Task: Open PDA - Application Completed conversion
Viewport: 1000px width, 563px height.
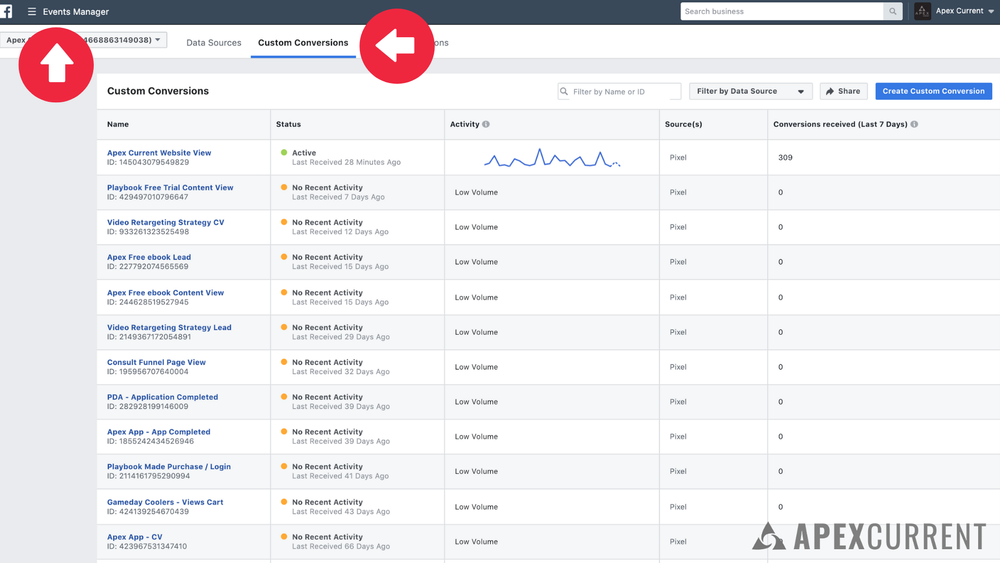Action: tap(162, 397)
